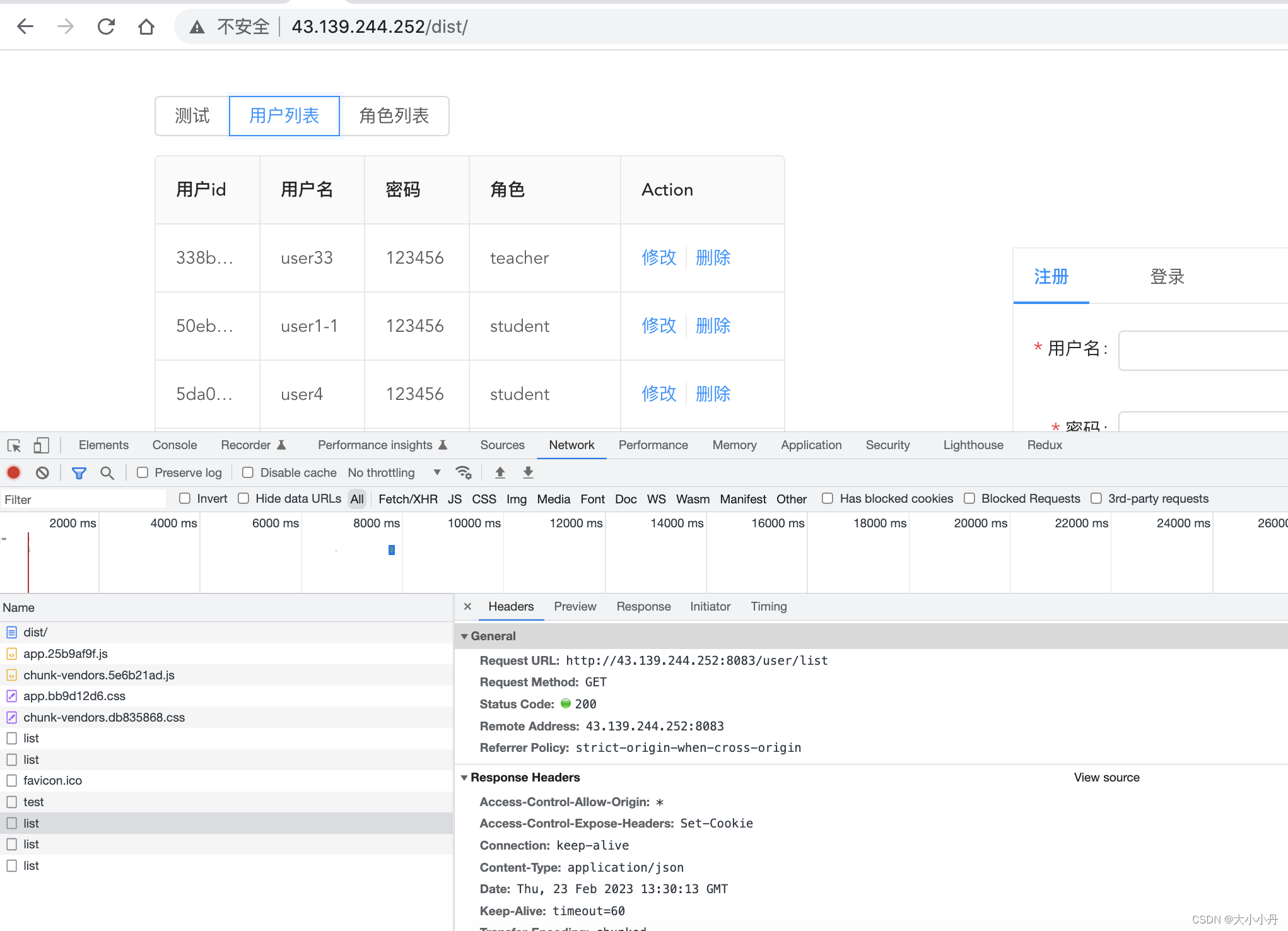Click the clear network log icon
Screen dimensions: 1288x931
coord(41,473)
